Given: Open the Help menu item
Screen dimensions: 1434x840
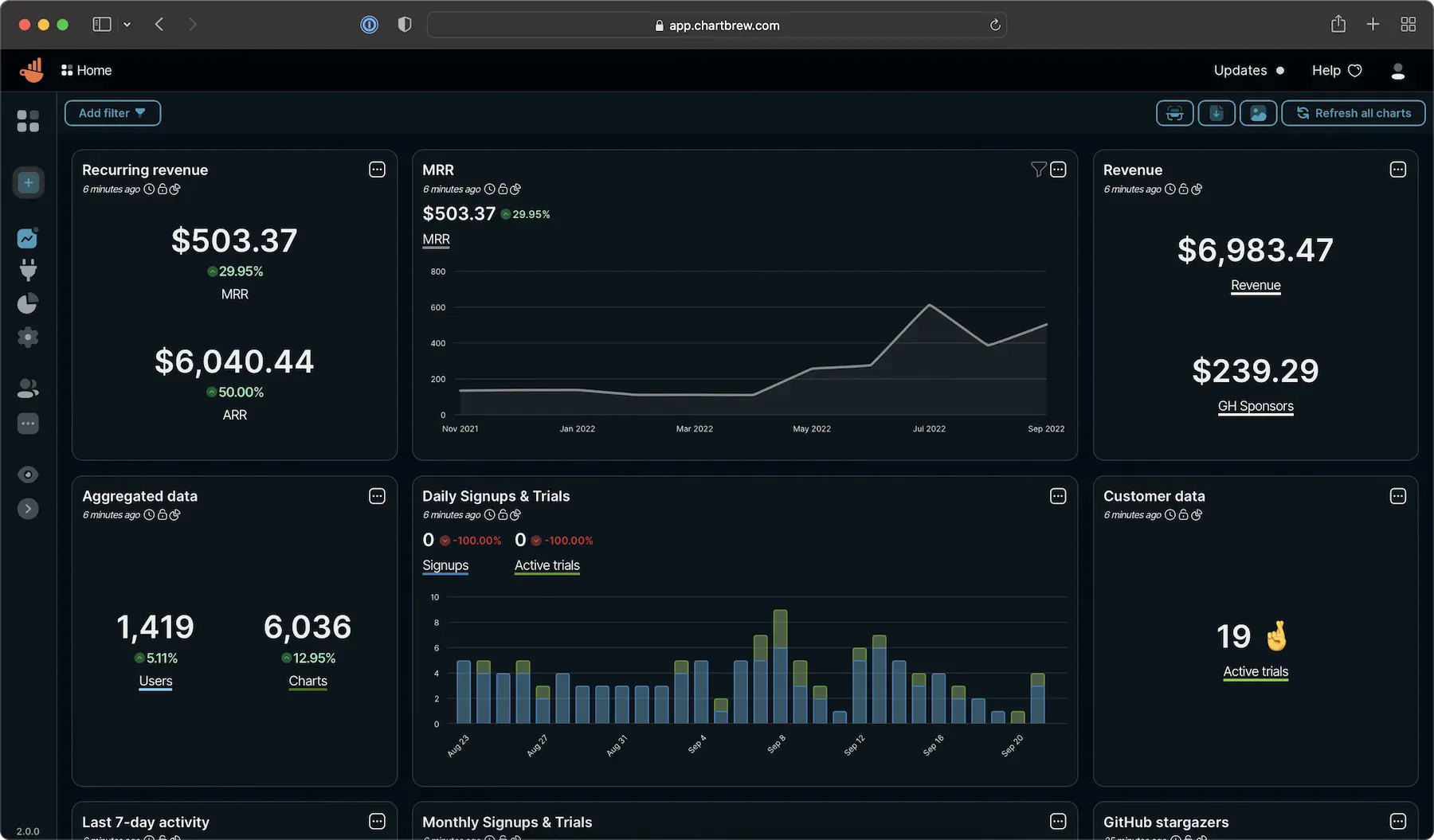Looking at the screenshot, I should click(1337, 70).
